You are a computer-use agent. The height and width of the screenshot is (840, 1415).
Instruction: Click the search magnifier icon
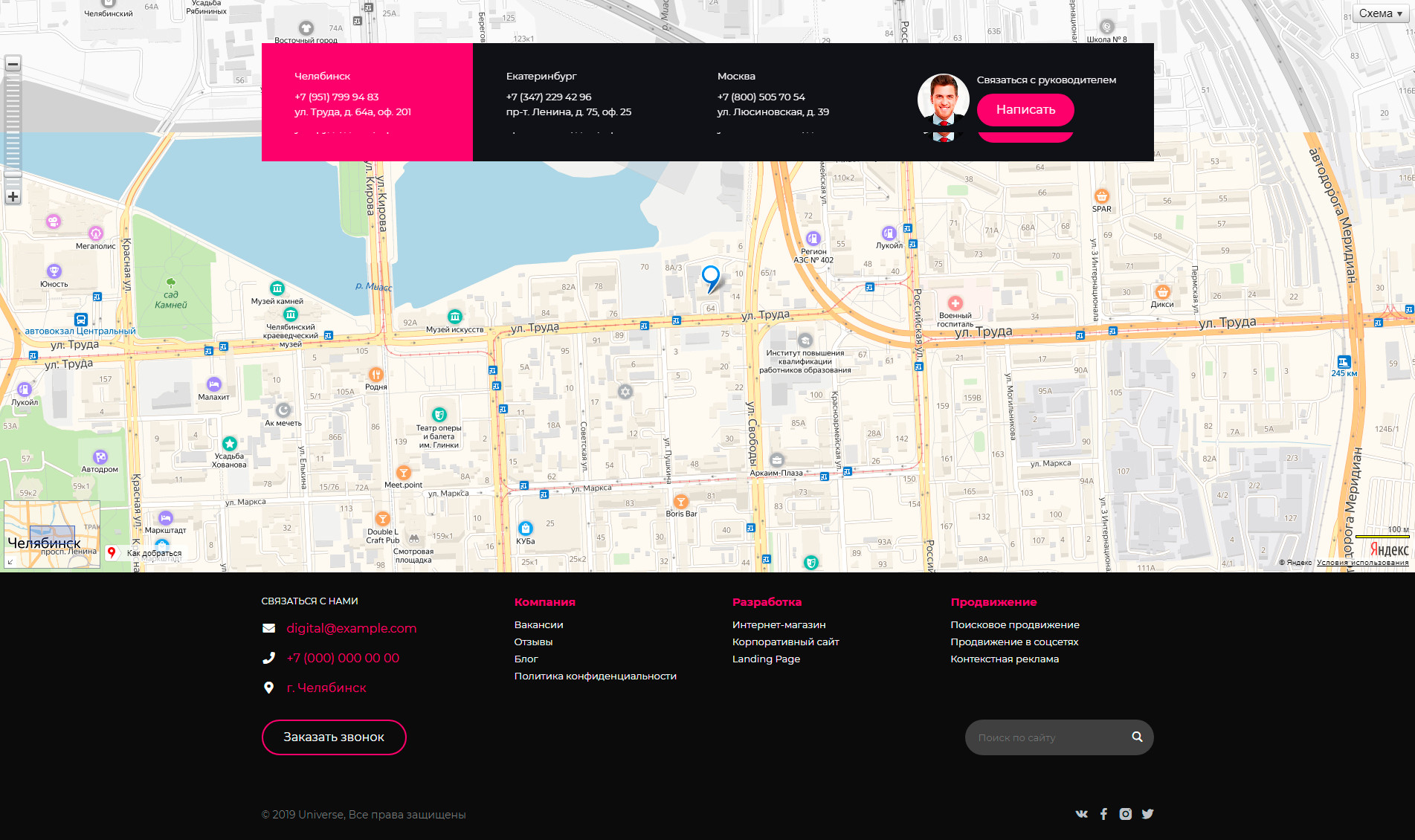coord(1137,737)
